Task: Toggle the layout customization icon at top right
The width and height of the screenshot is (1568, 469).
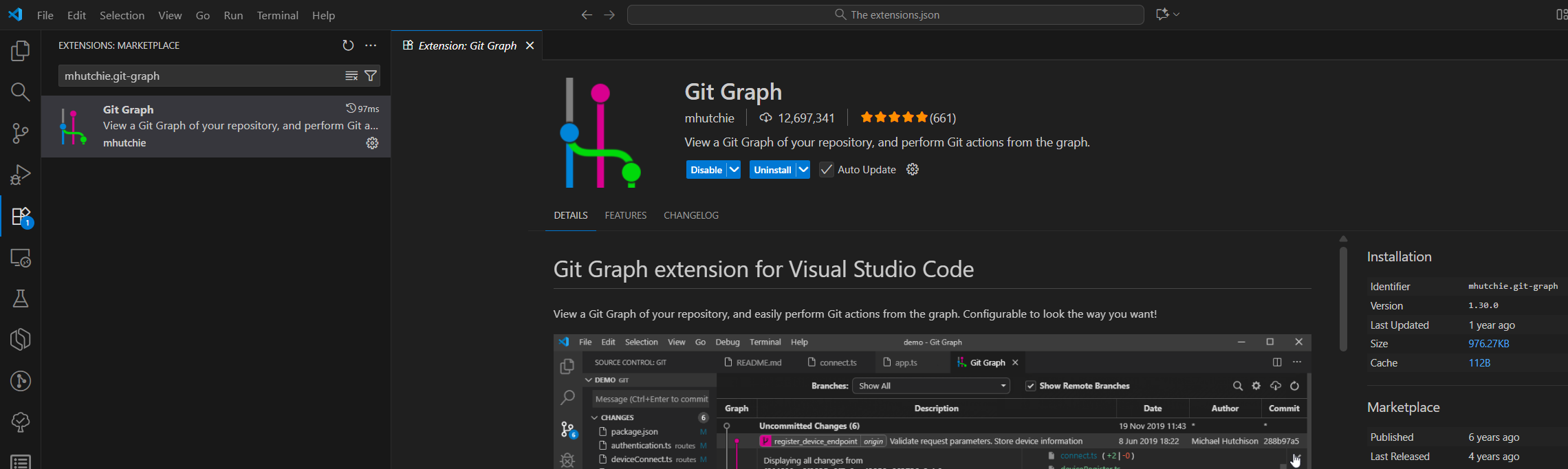Action: [1561, 14]
